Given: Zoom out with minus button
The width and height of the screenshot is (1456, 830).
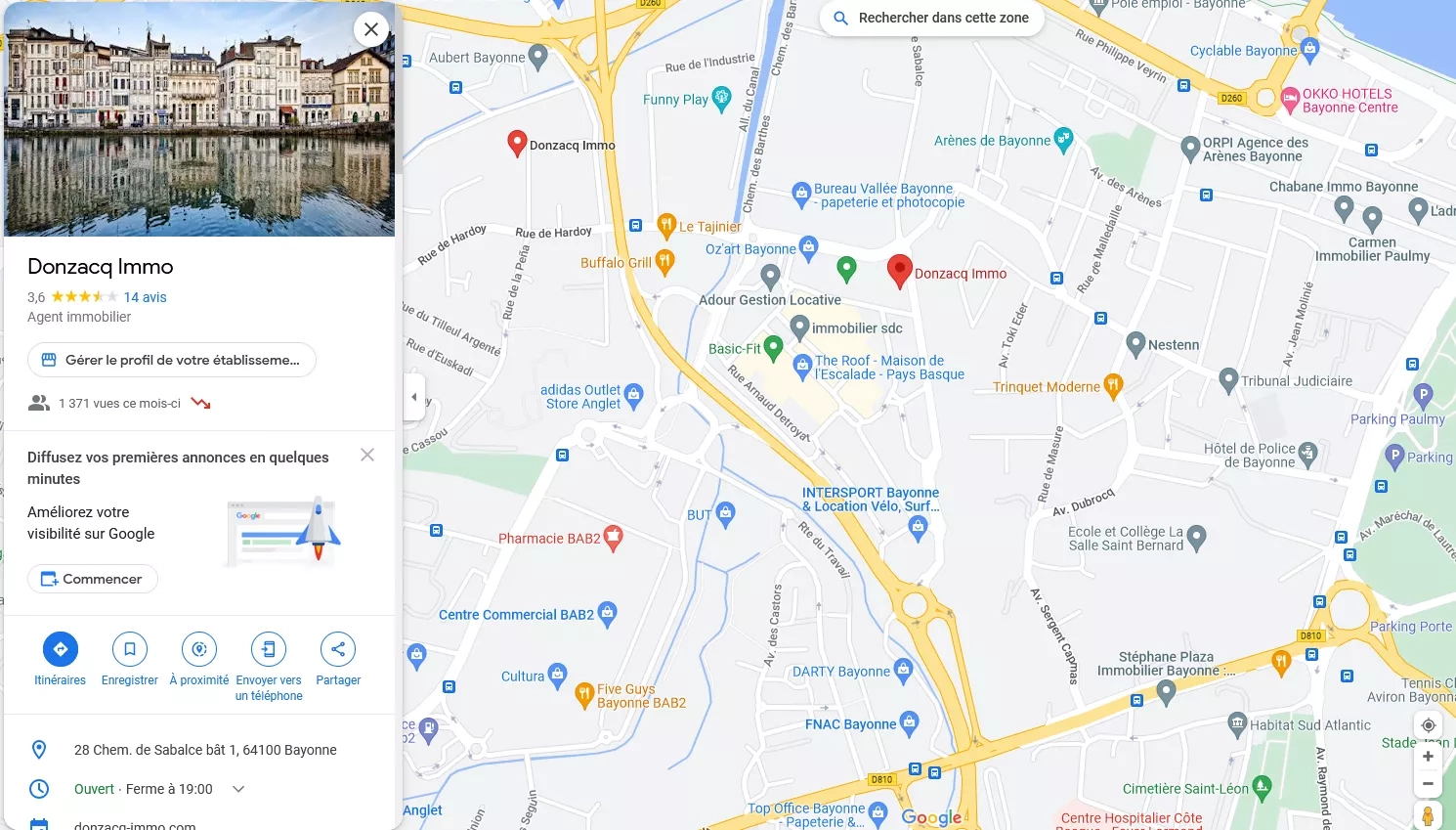Looking at the screenshot, I should [1428, 784].
